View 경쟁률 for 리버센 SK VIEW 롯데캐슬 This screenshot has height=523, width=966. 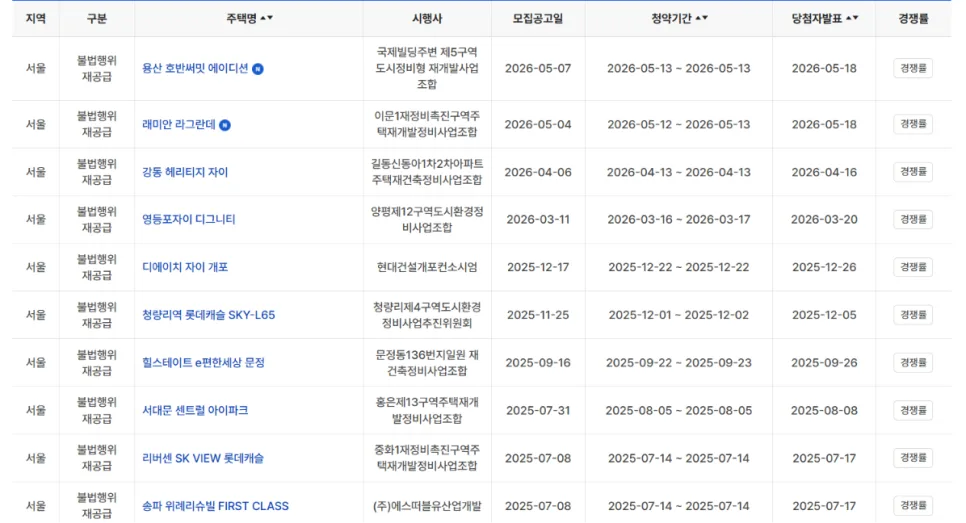(913, 458)
